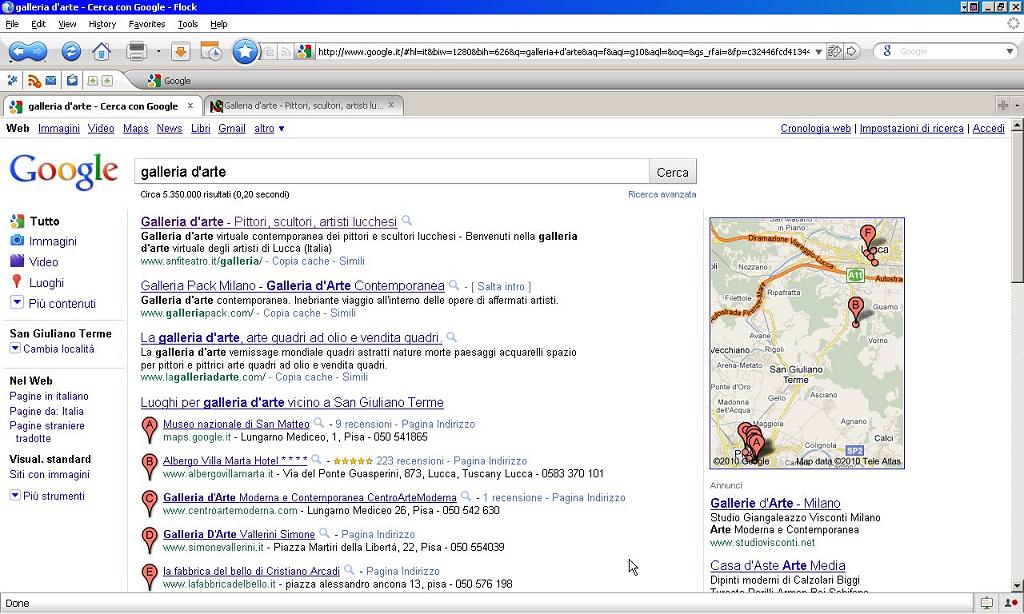Open My World blue star icon in Flock toolbar
The image size is (1024, 614).
point(12,80)
